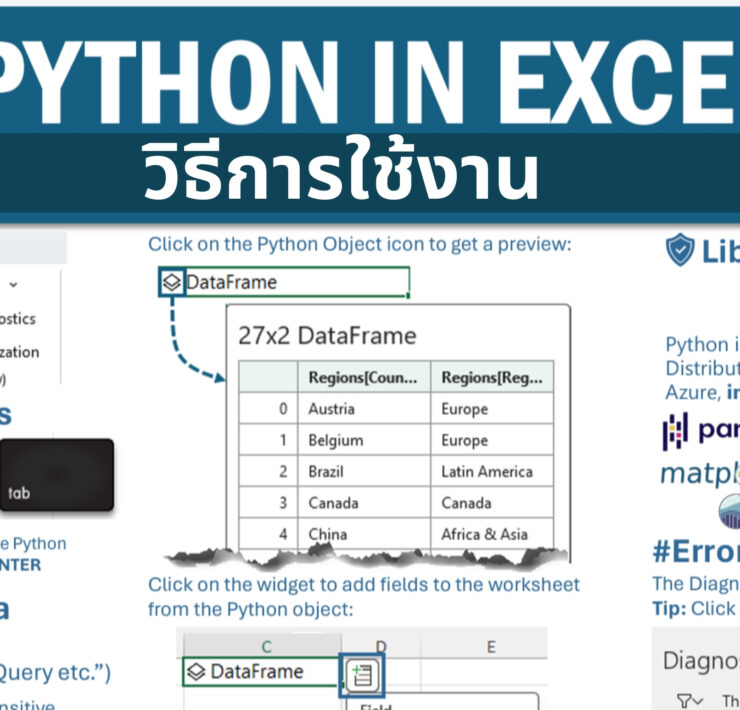Click the Python Object icon beside top DataFrame

click(171, 282)
